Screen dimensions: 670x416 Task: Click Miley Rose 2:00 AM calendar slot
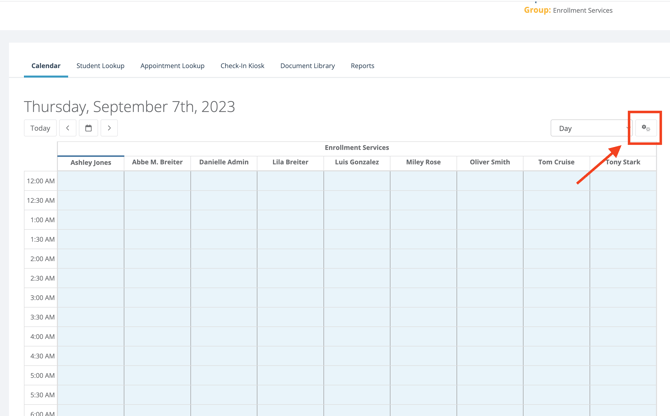tap(423, 259)
